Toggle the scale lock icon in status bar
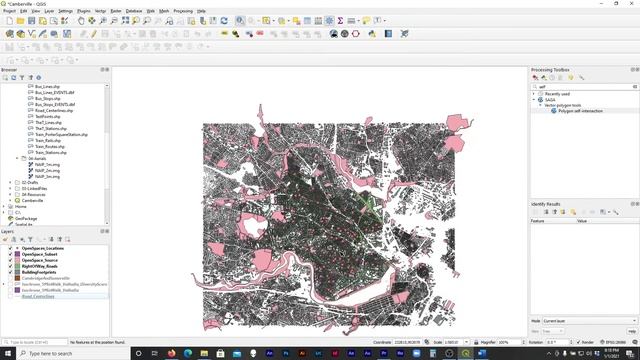The width and height of the screenshot is (640, 360). click(x=476, y=342)
